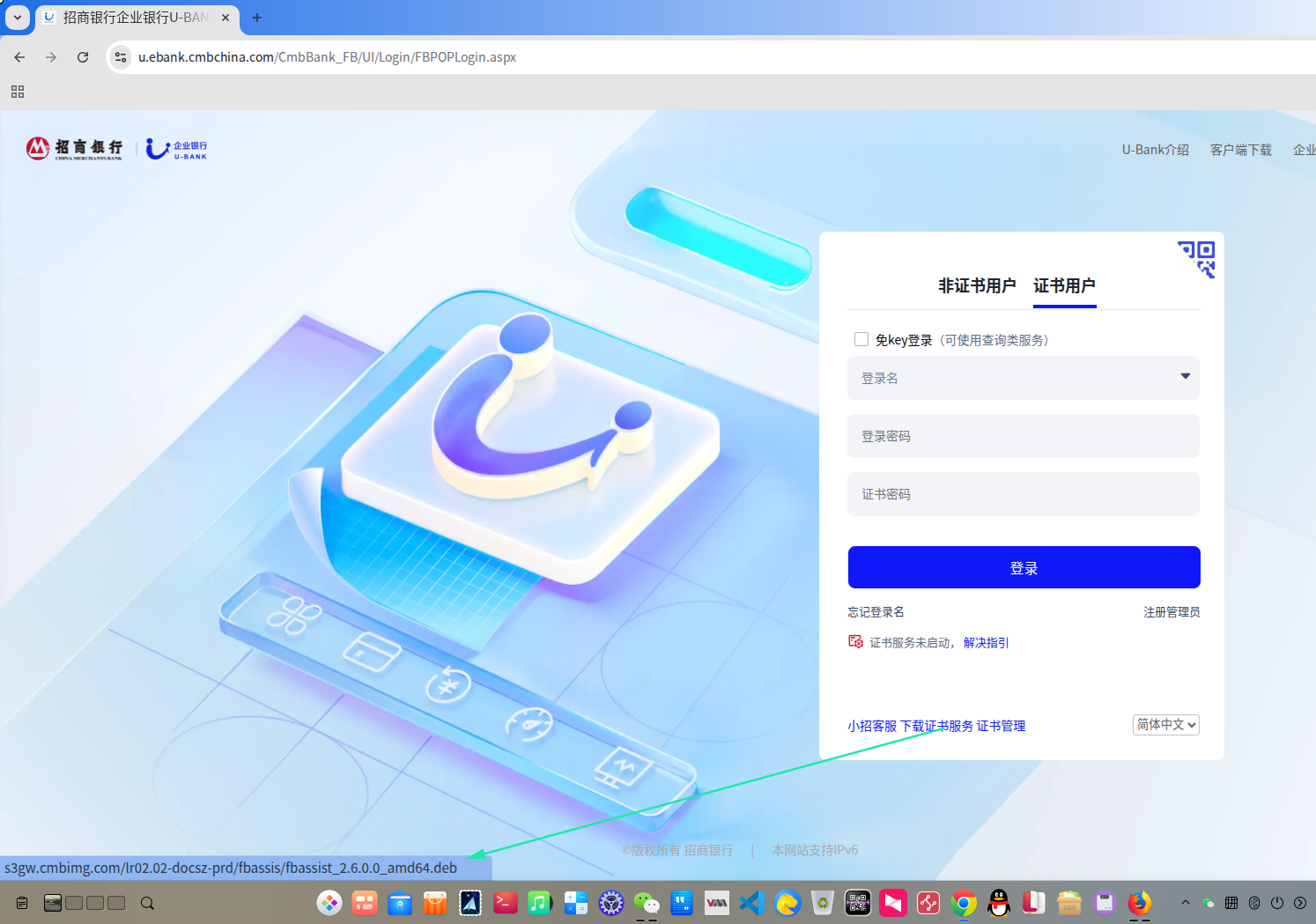Image resolution: width=1316 pixels, height=924 pixels.
Task: Click the blue 登录 button
Action: point(1024,567)
